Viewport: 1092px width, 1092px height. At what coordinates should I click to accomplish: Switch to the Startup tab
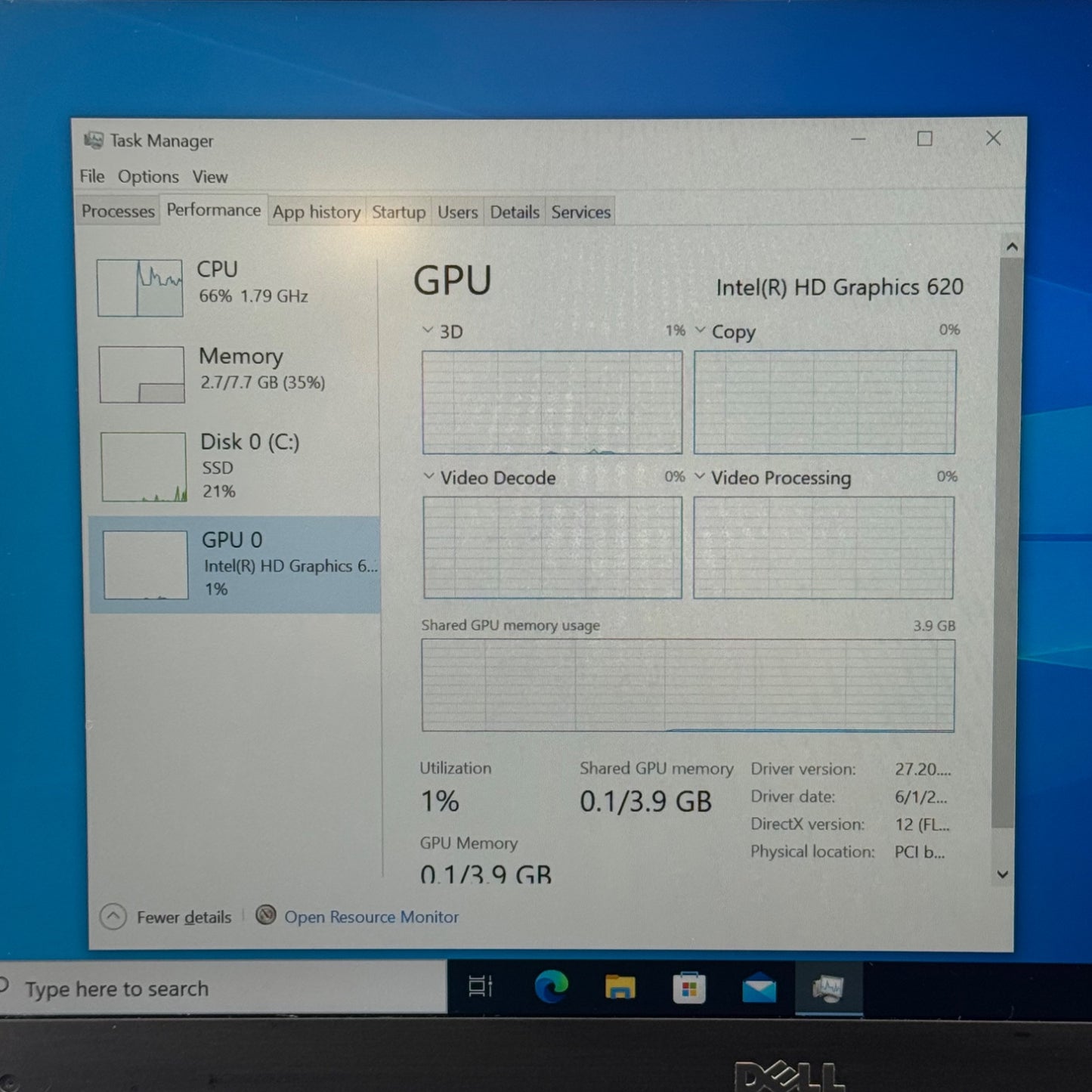click(x=398, y=212)
